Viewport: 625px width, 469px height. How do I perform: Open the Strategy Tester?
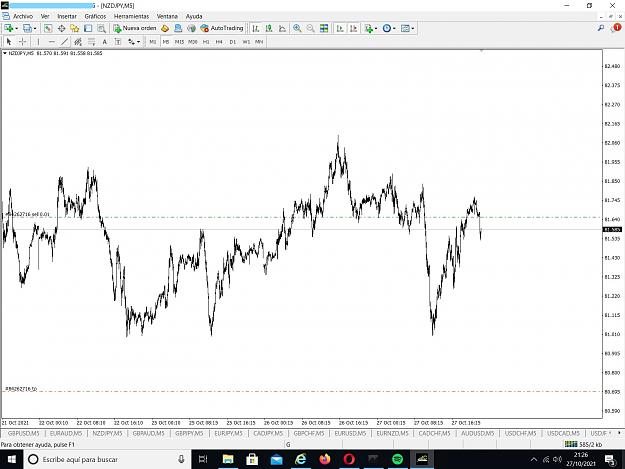102,28
